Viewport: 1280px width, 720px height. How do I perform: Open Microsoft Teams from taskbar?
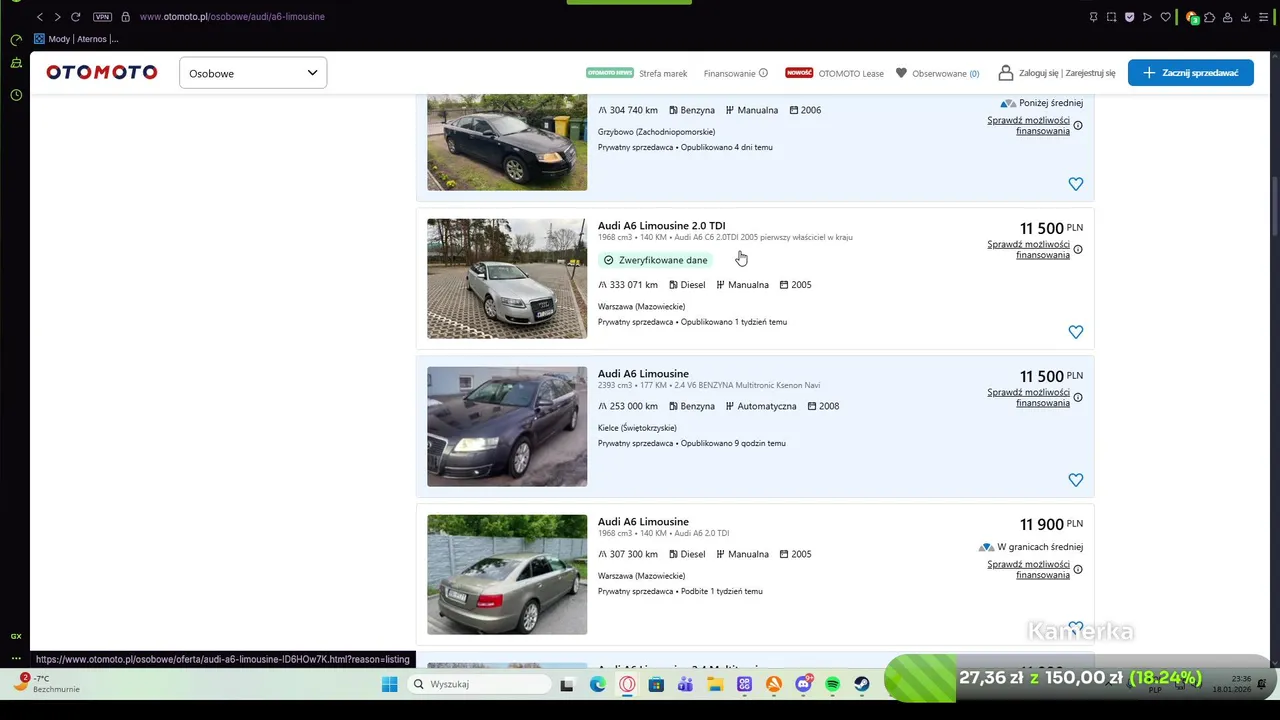click(x=685, y=685)
